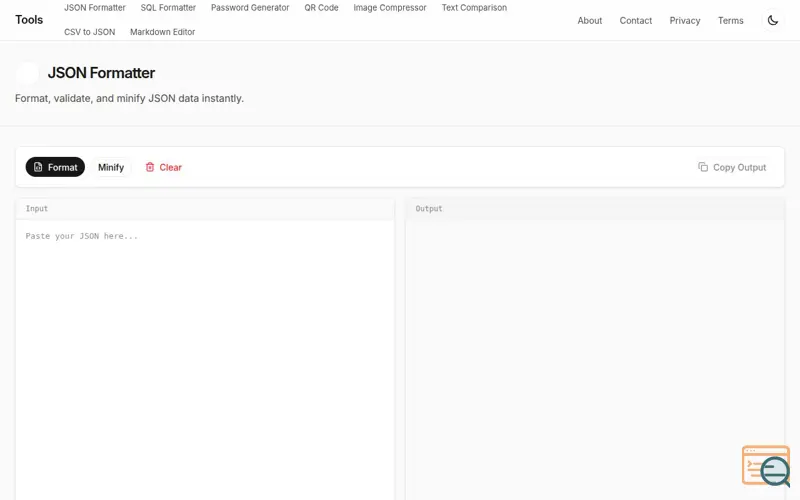This screenshot has width=800, height=500.
Task: Click inside the Output panel area
Action: point(595,360)
